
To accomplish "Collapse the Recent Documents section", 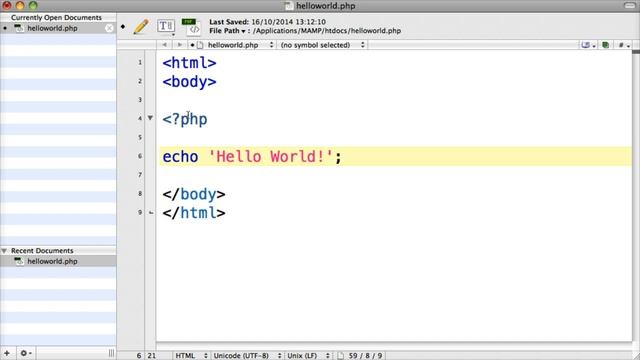I will (4, 251).
